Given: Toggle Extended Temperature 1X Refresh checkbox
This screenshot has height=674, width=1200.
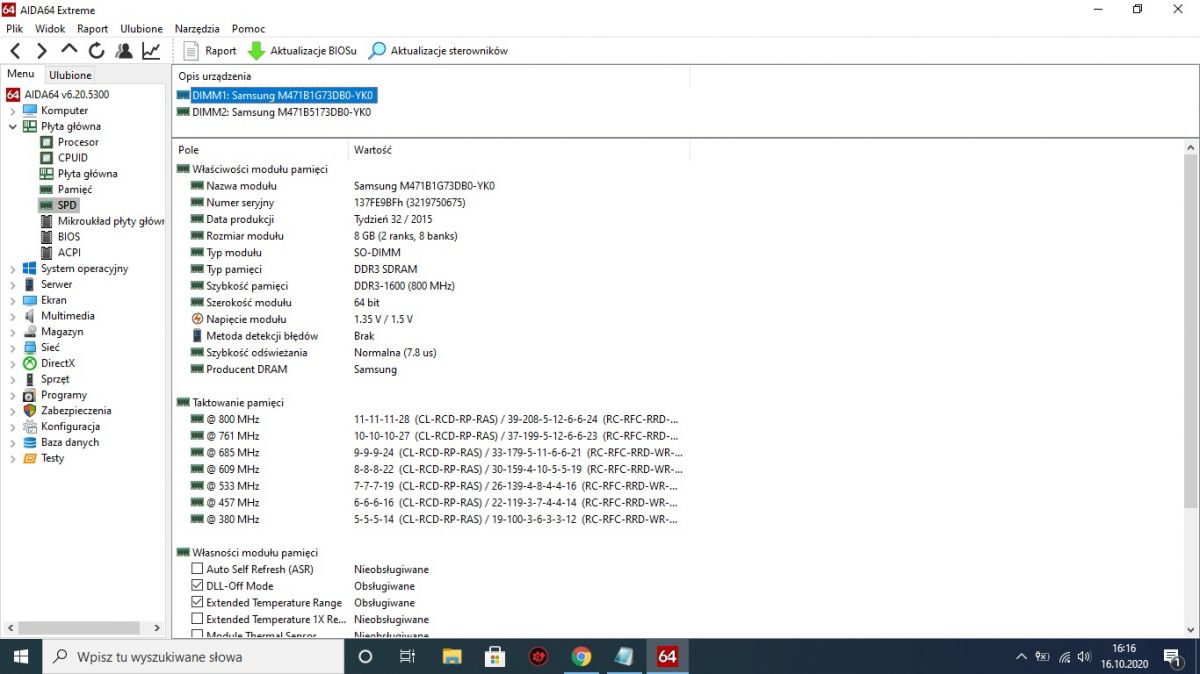Looking at the screenshot, I should [x=197, y=619].
